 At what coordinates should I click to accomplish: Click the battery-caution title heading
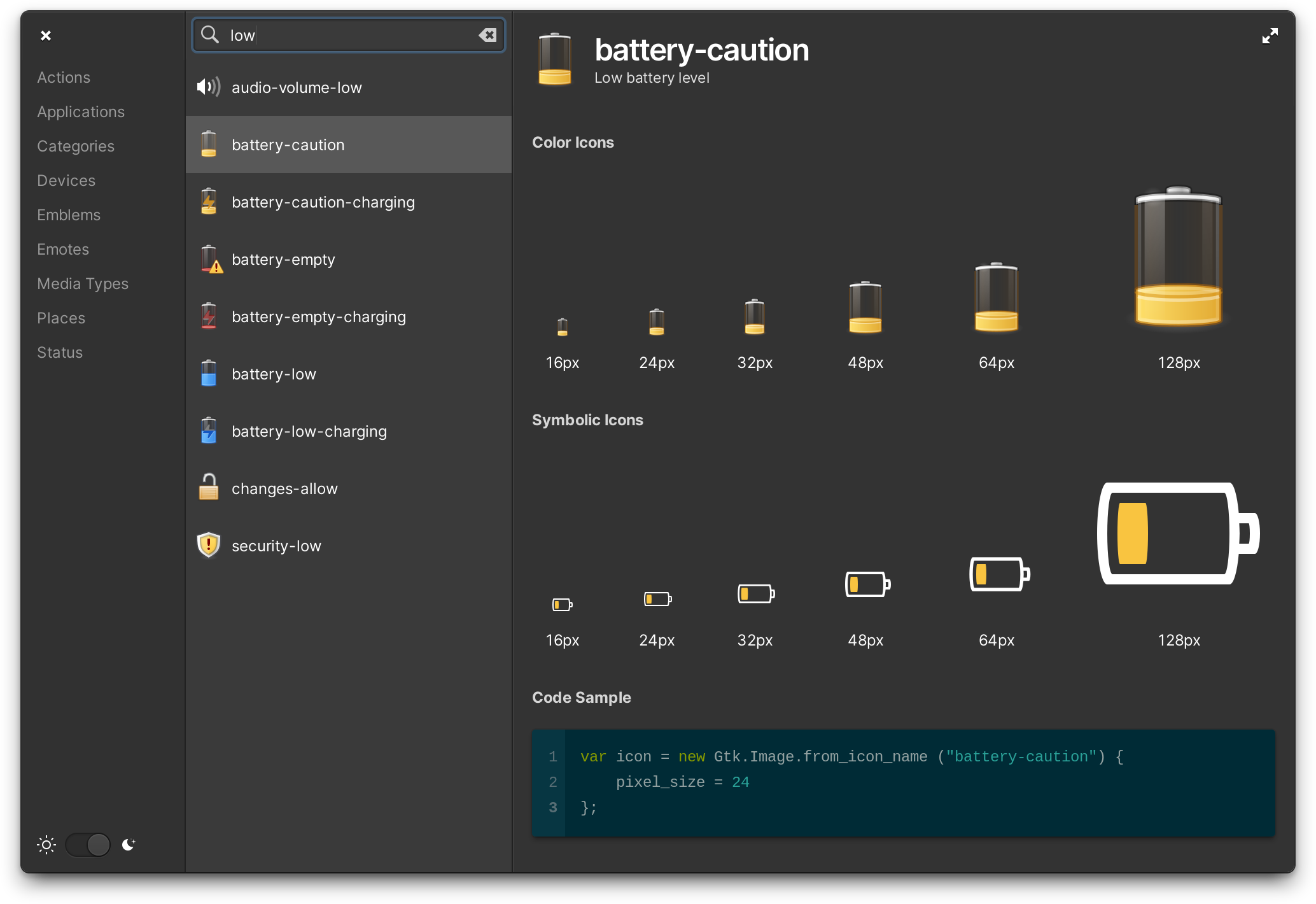702,50
